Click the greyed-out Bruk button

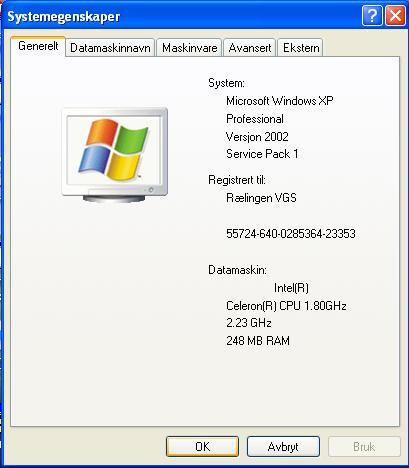click(x=364, y=447)
